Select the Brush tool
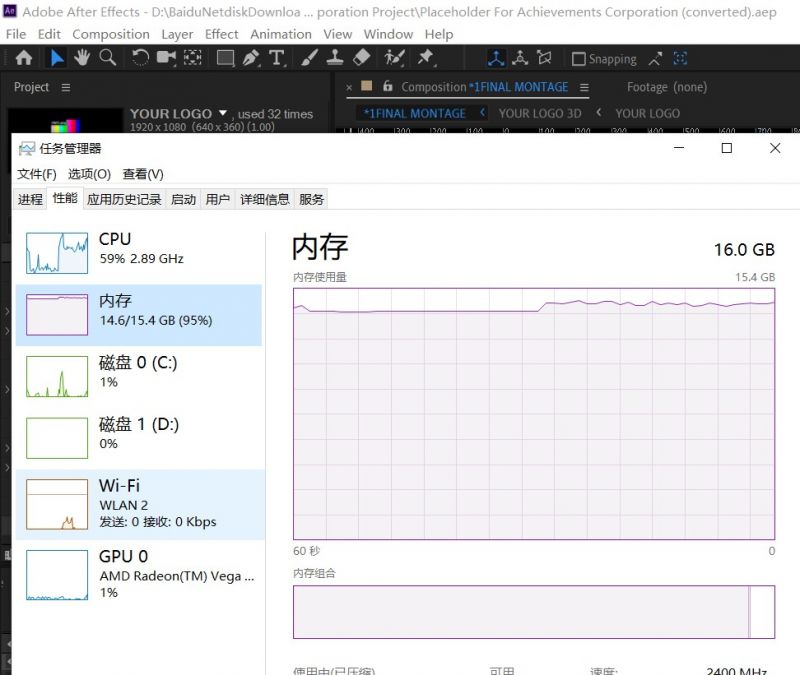 pos(309,58)
